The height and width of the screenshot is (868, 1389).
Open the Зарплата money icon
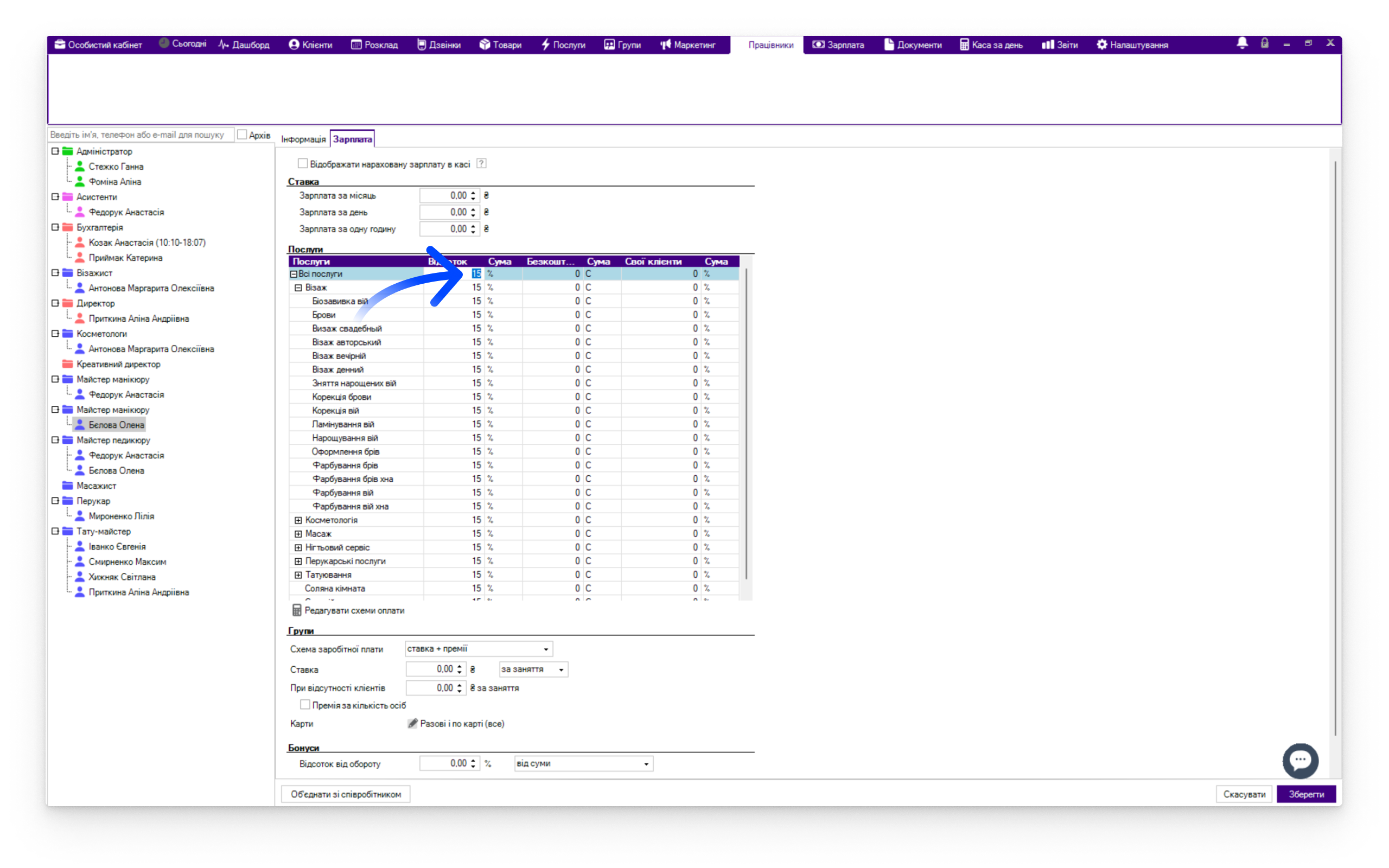coord(818,44)
